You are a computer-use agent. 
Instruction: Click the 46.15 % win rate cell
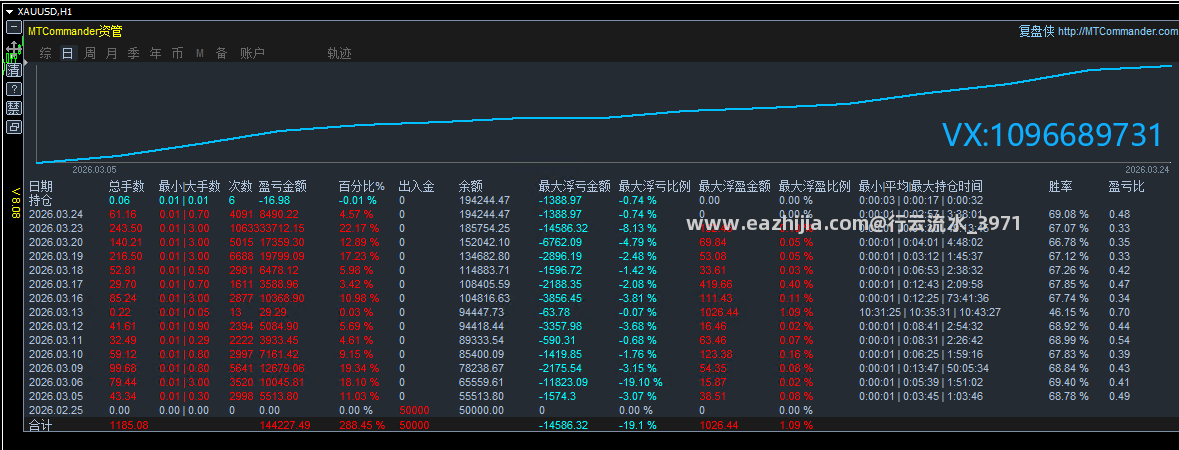click(x=1068, y=312)
